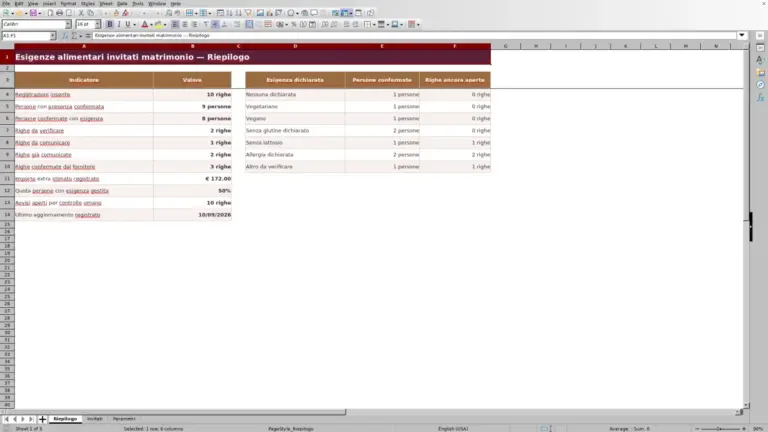Image resolution: width=768 pixels, height=432 pixels.
Task: Select the Riepilogo sheet tab
Action: [65, 419]
